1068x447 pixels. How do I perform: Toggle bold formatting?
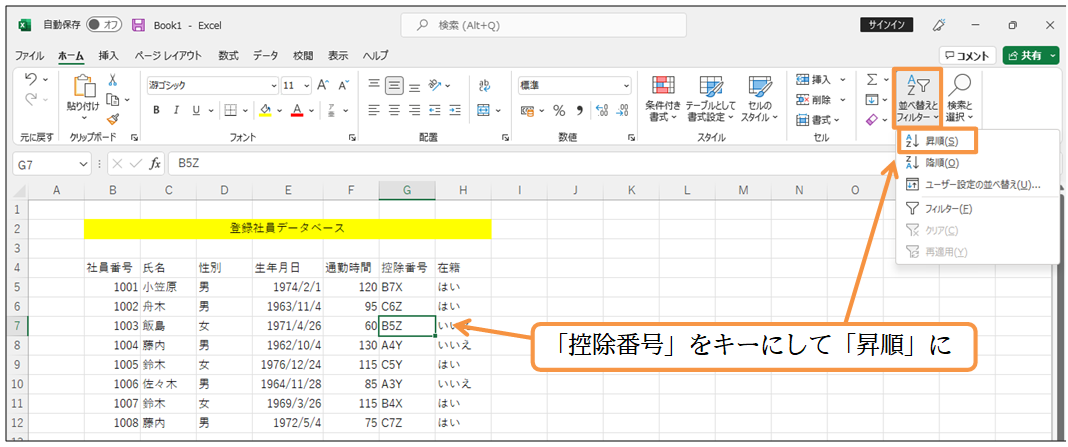[157, 110]
